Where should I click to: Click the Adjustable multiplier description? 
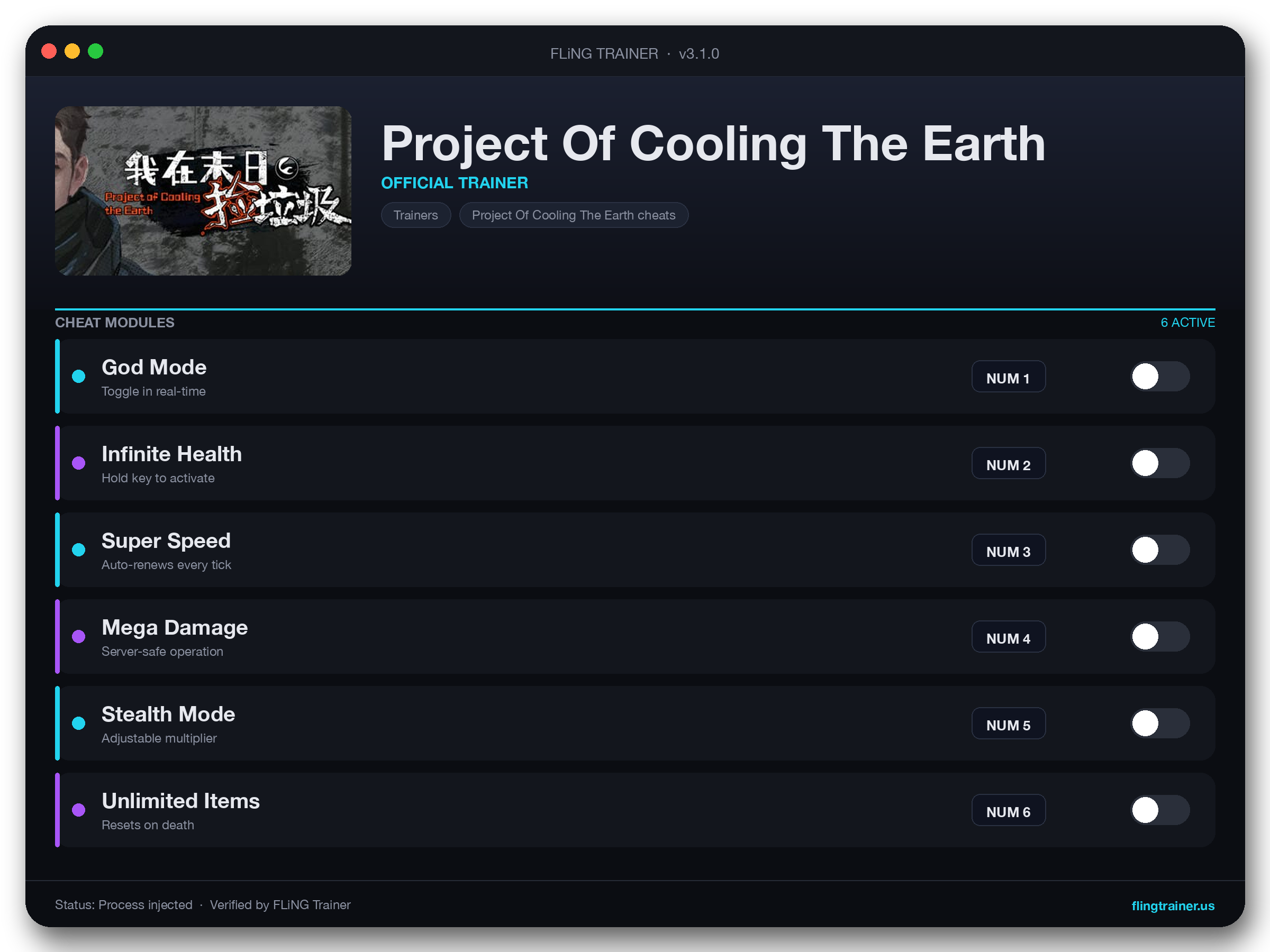[159, 738]
